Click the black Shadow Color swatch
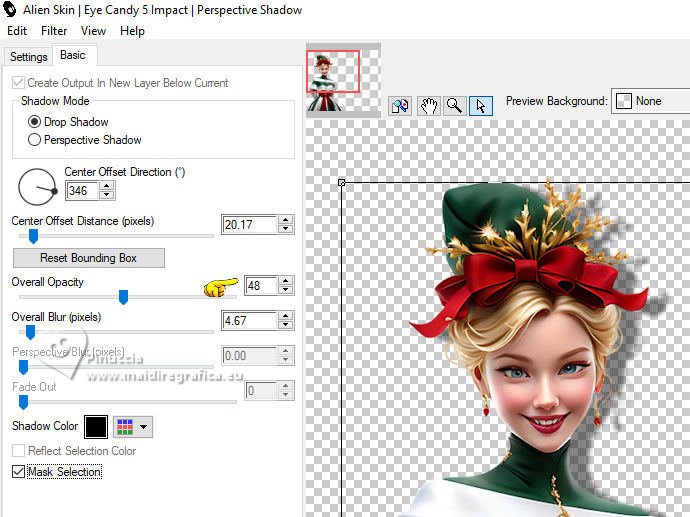Screen dimensions: 690x517 point(96,427)
